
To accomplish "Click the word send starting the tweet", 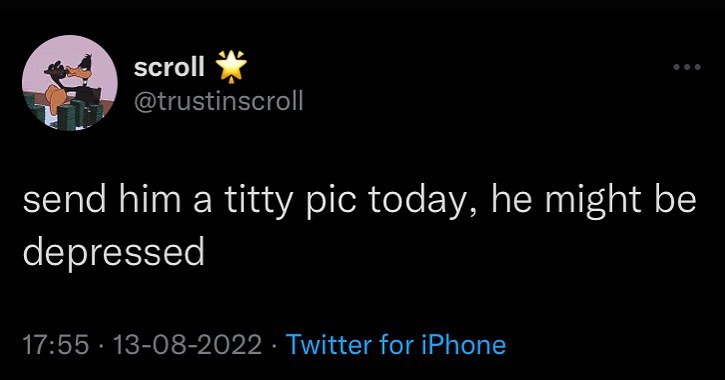I will [x=64, y=200].
